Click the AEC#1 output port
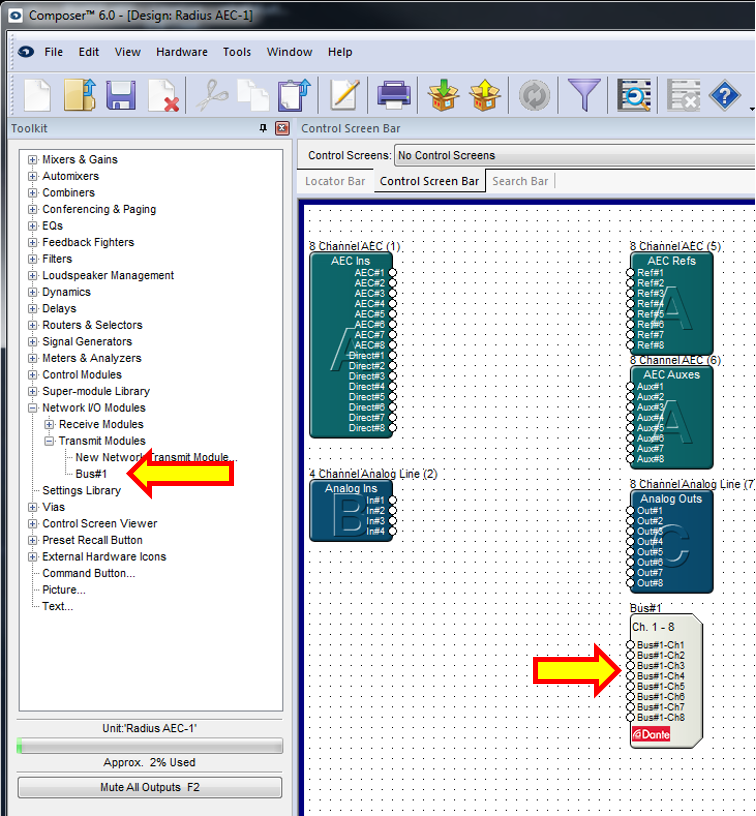 tap(392, 273)
